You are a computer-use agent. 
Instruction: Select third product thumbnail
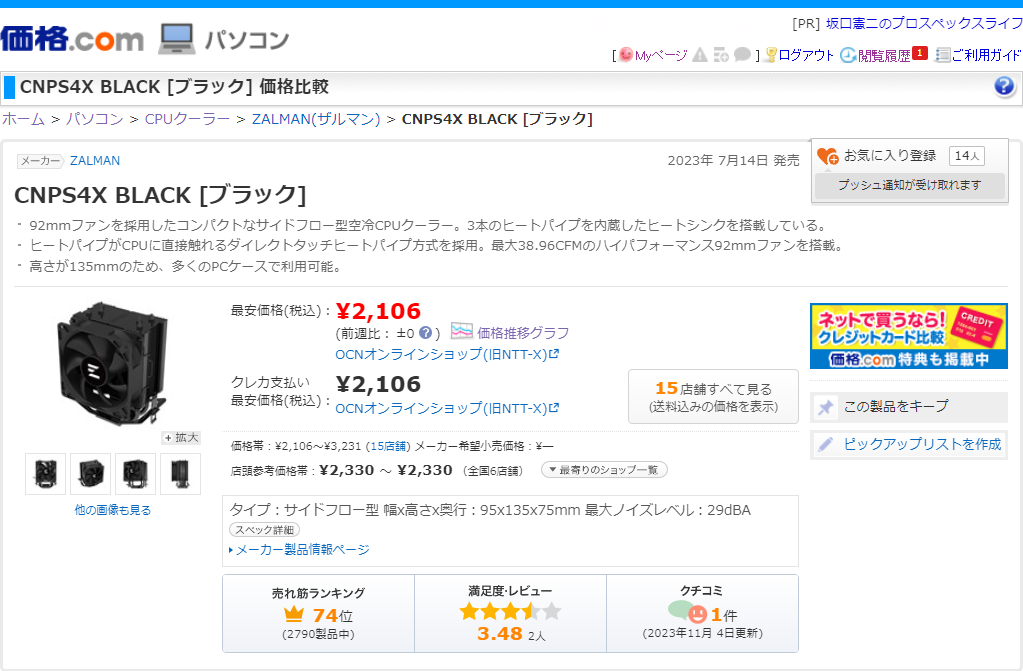(136, 474)
